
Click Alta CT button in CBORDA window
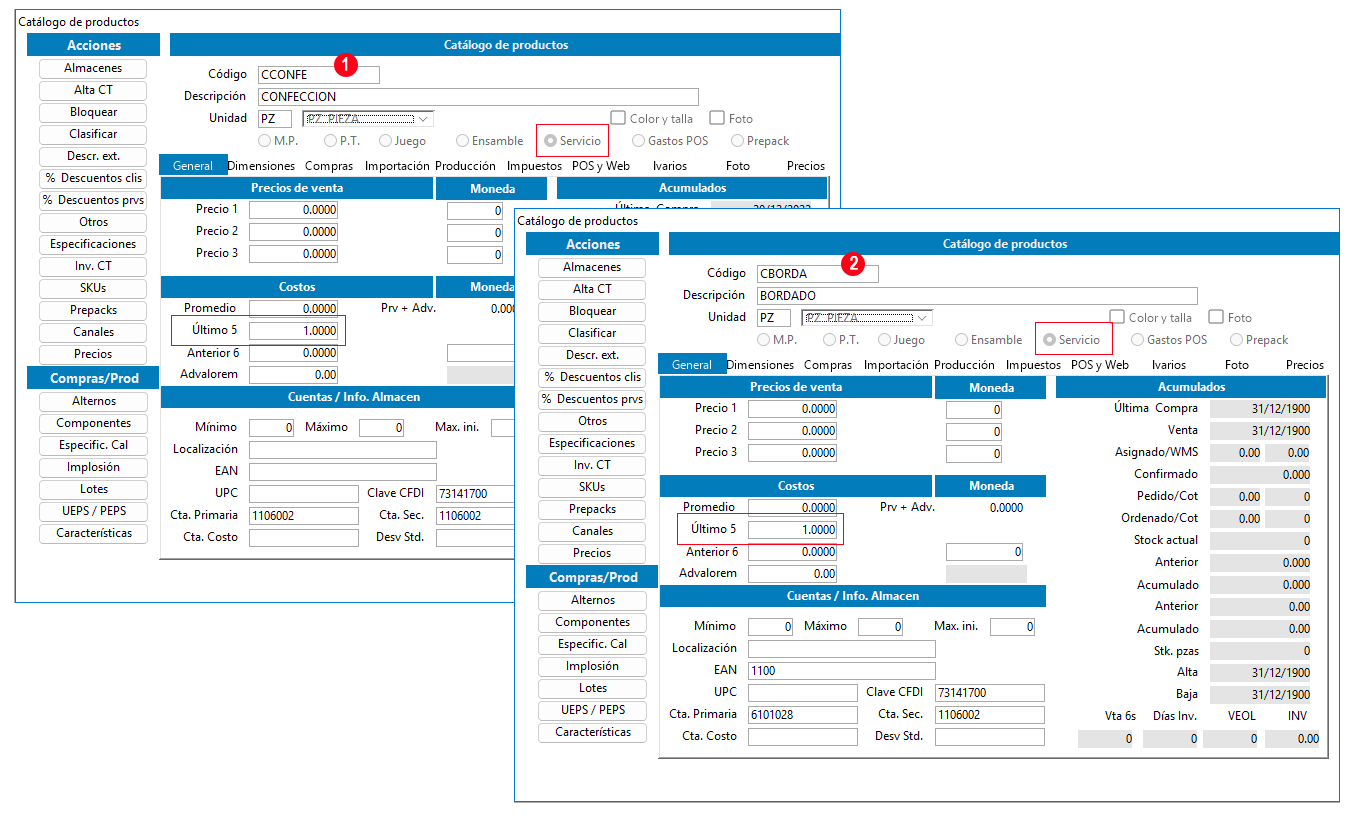coord(592,289)
